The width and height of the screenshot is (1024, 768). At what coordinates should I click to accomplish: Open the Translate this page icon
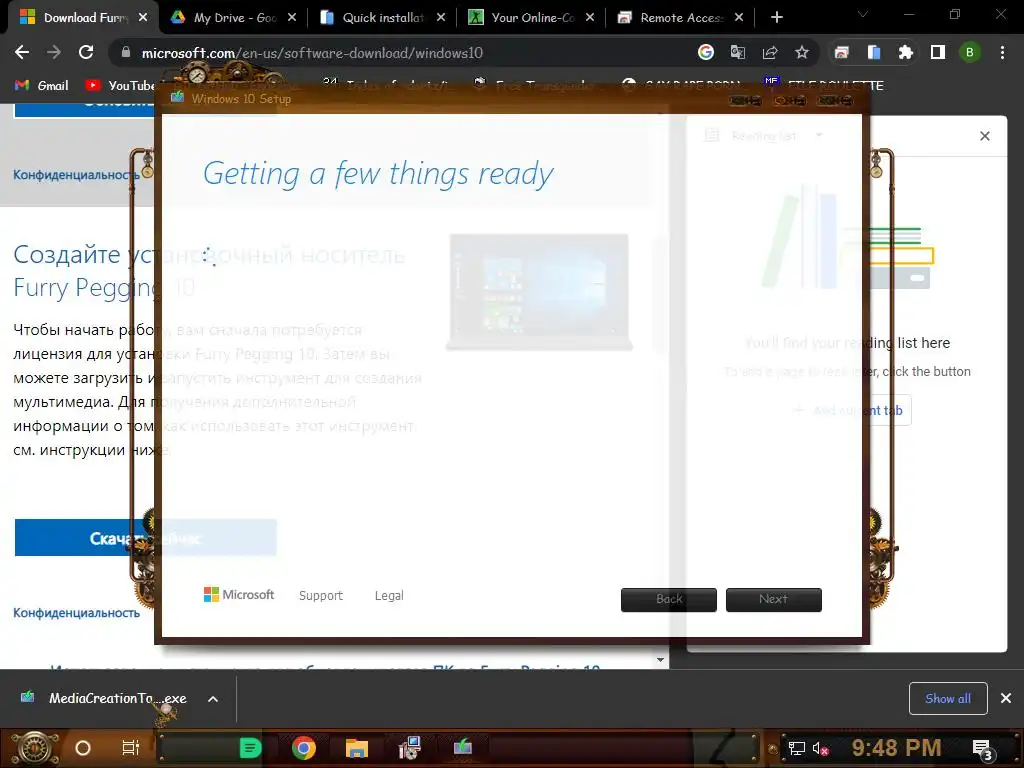coord(737,52)
